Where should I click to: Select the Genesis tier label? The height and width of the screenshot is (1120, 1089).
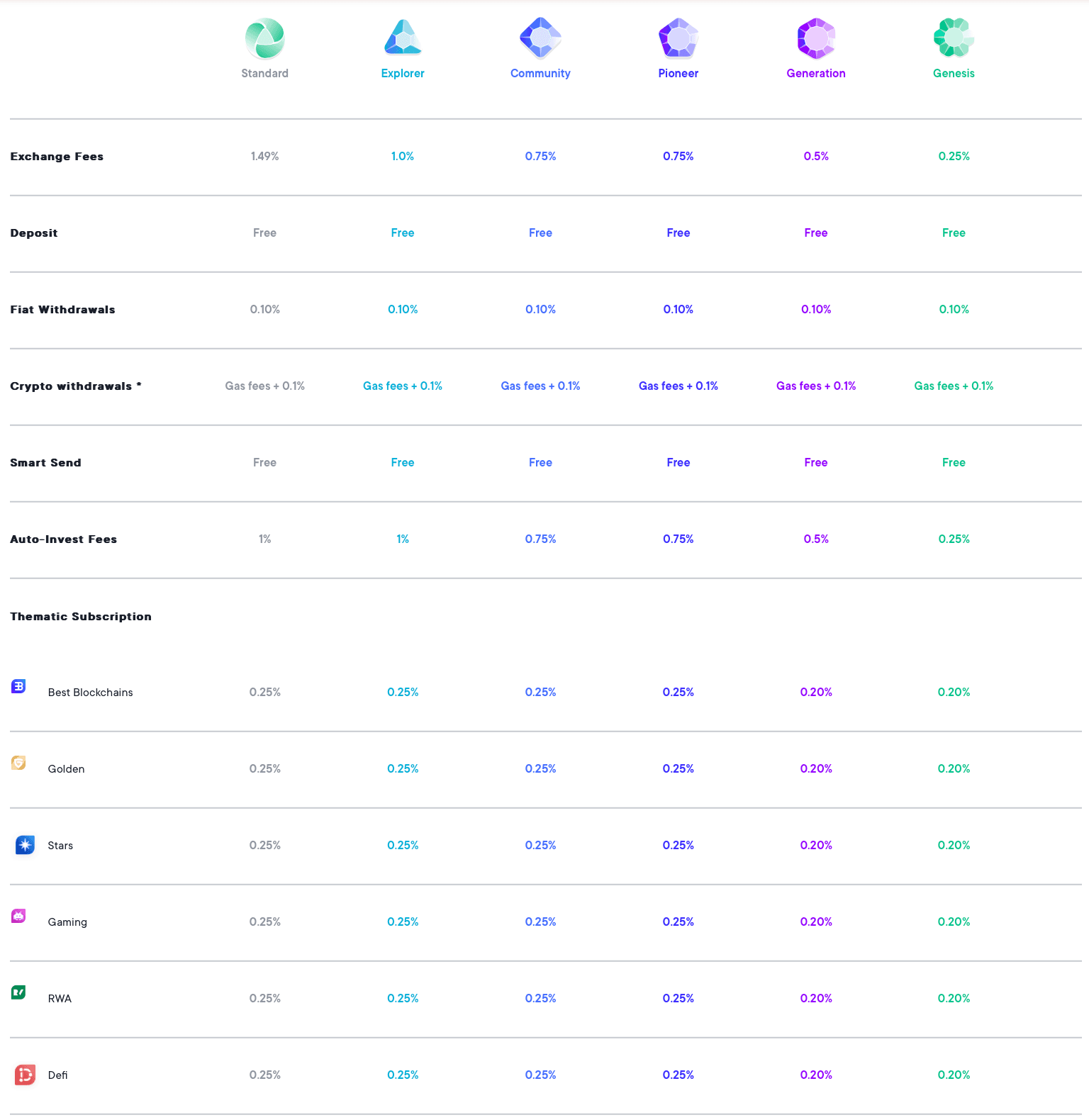click(x=954, y=74)
